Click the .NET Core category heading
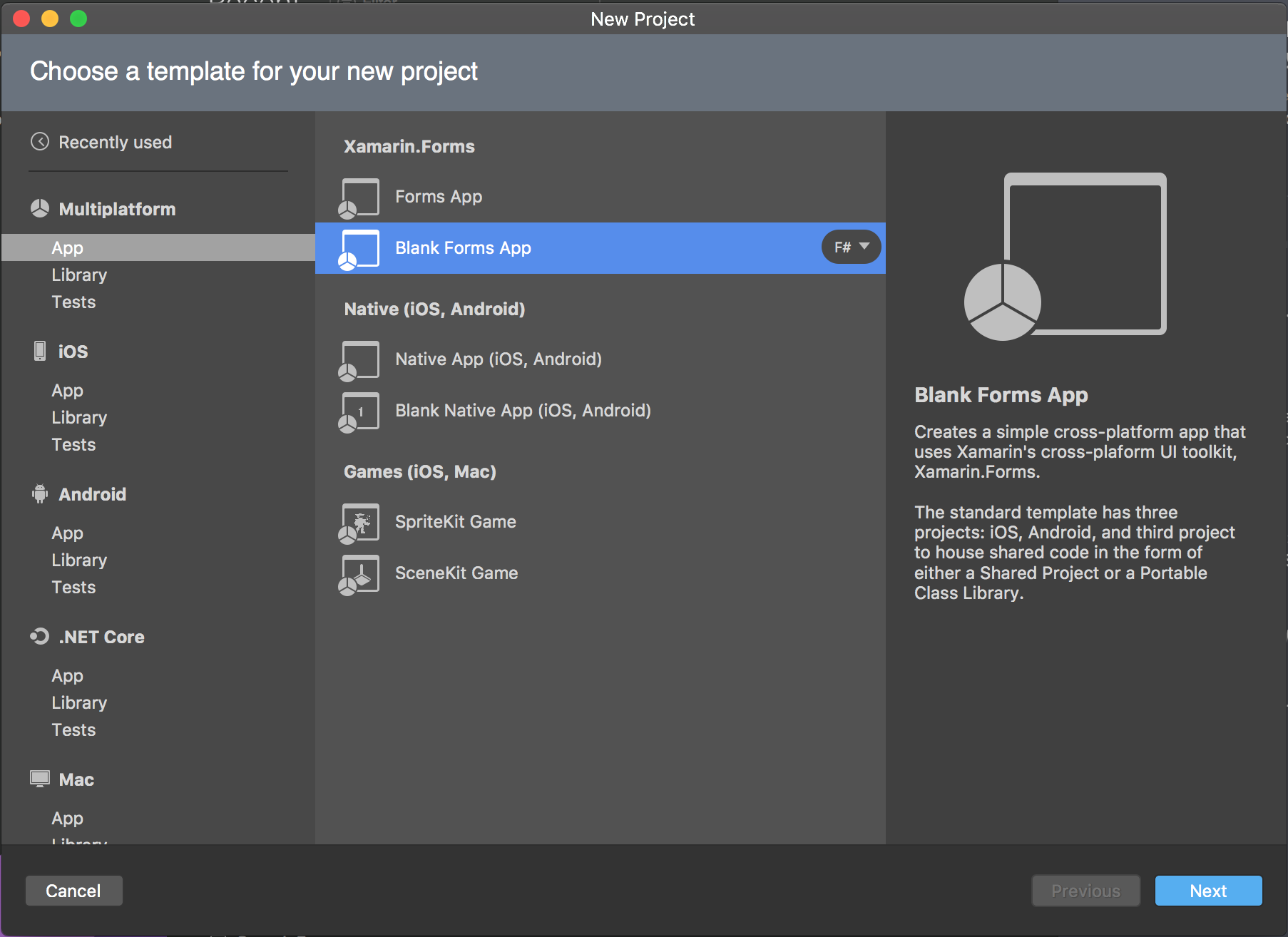The image size is (1288, 937). tap(101, 637)
